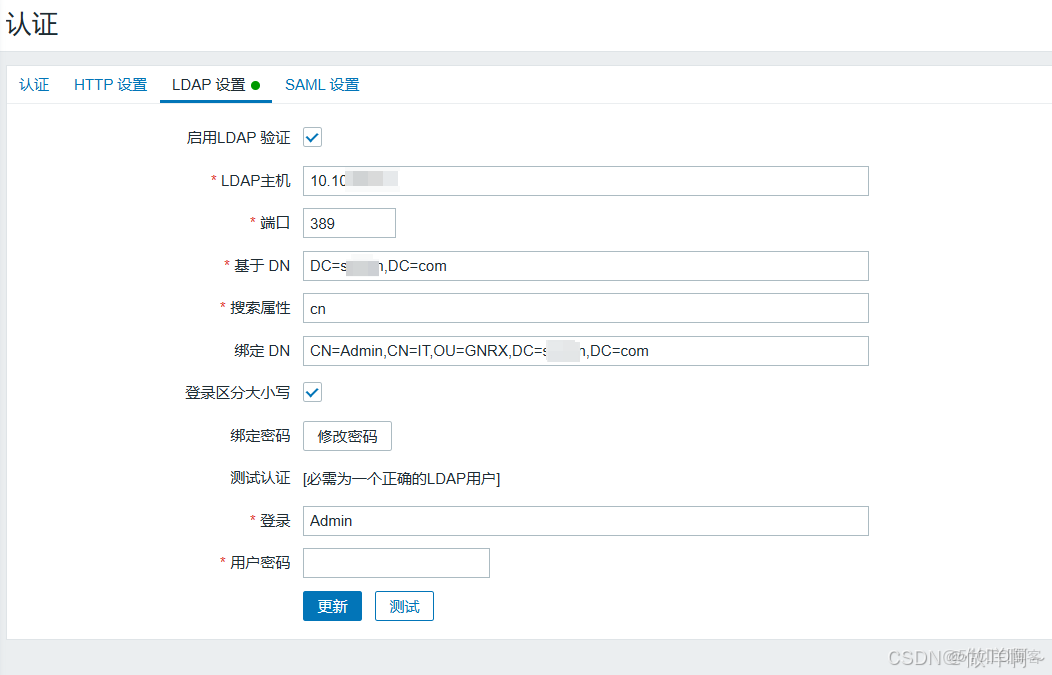Disable the 启用LDAP验证 checkbox
The width and height of the screenshot is (1052, 675).
312,137
